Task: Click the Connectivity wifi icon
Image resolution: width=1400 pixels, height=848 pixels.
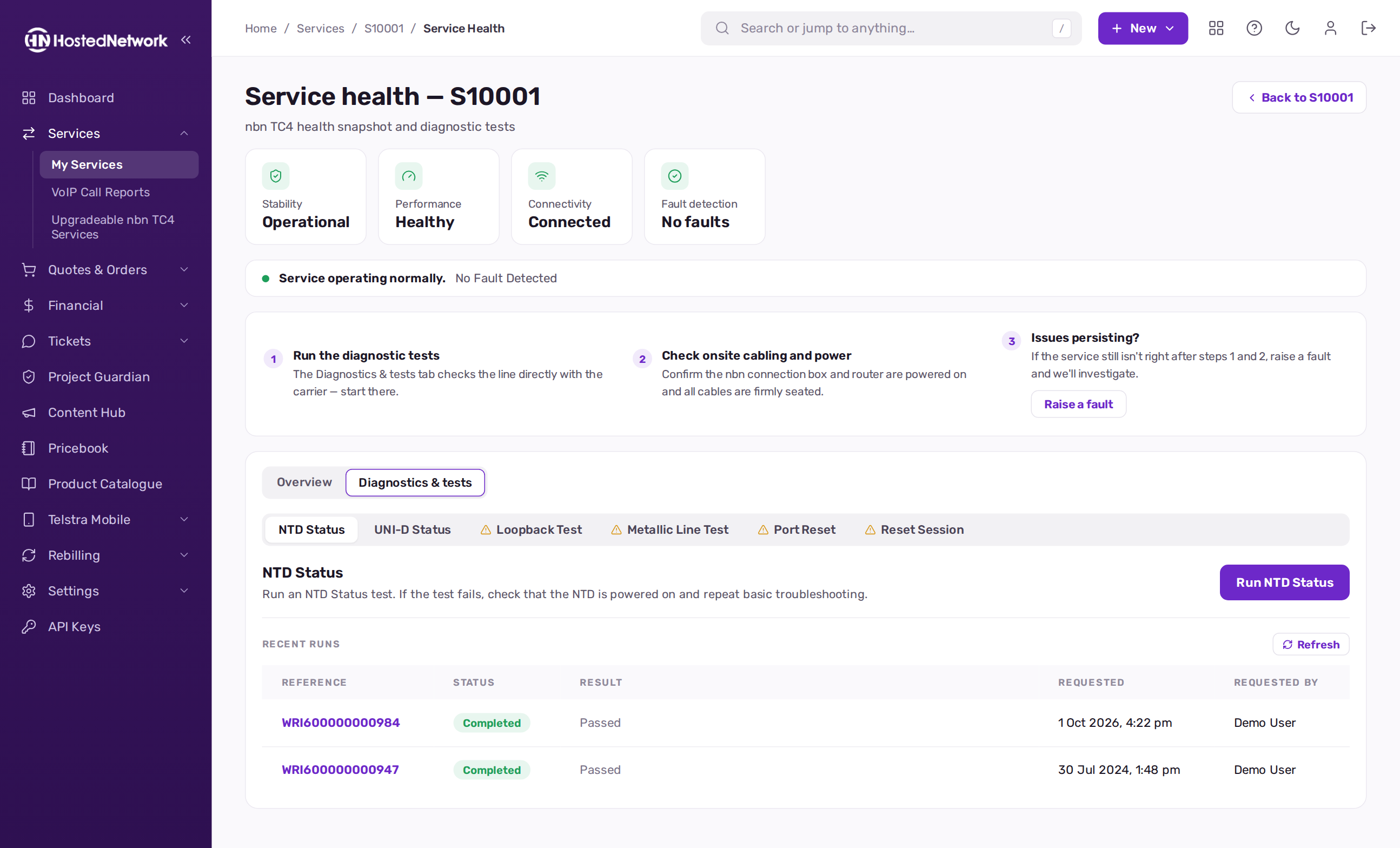Action: [541, 176]
